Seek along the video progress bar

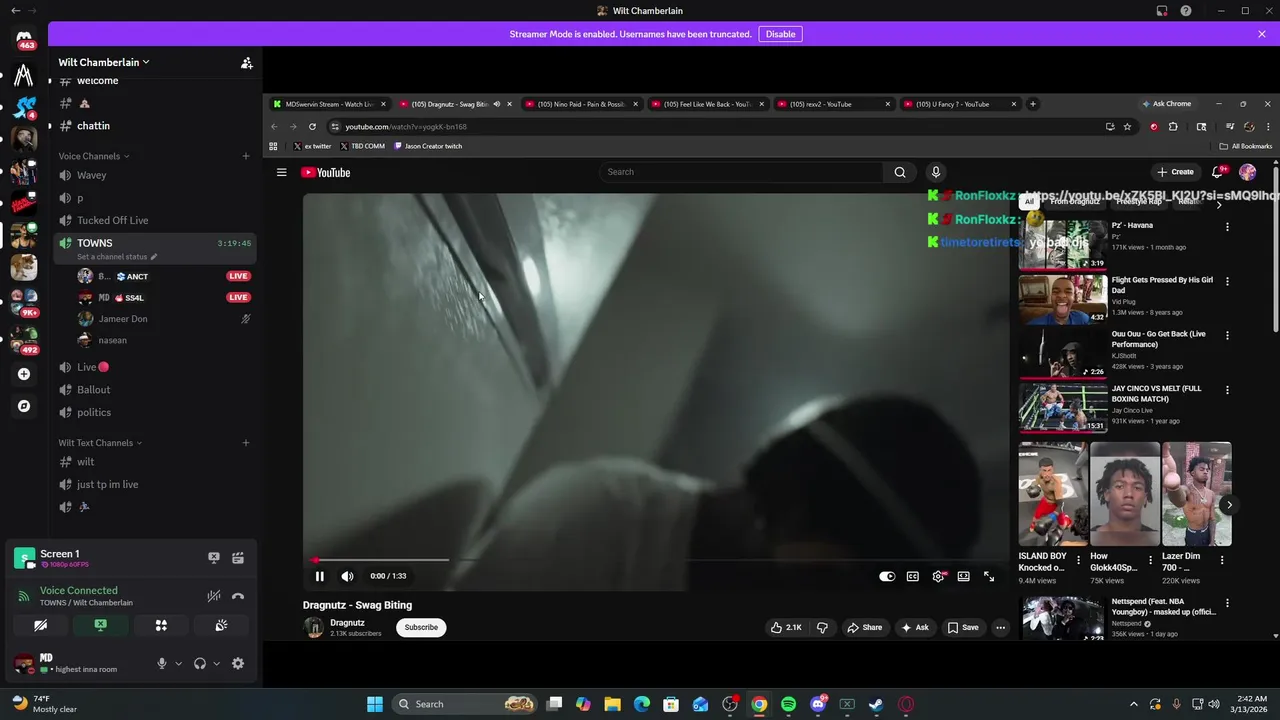point(656,560)
